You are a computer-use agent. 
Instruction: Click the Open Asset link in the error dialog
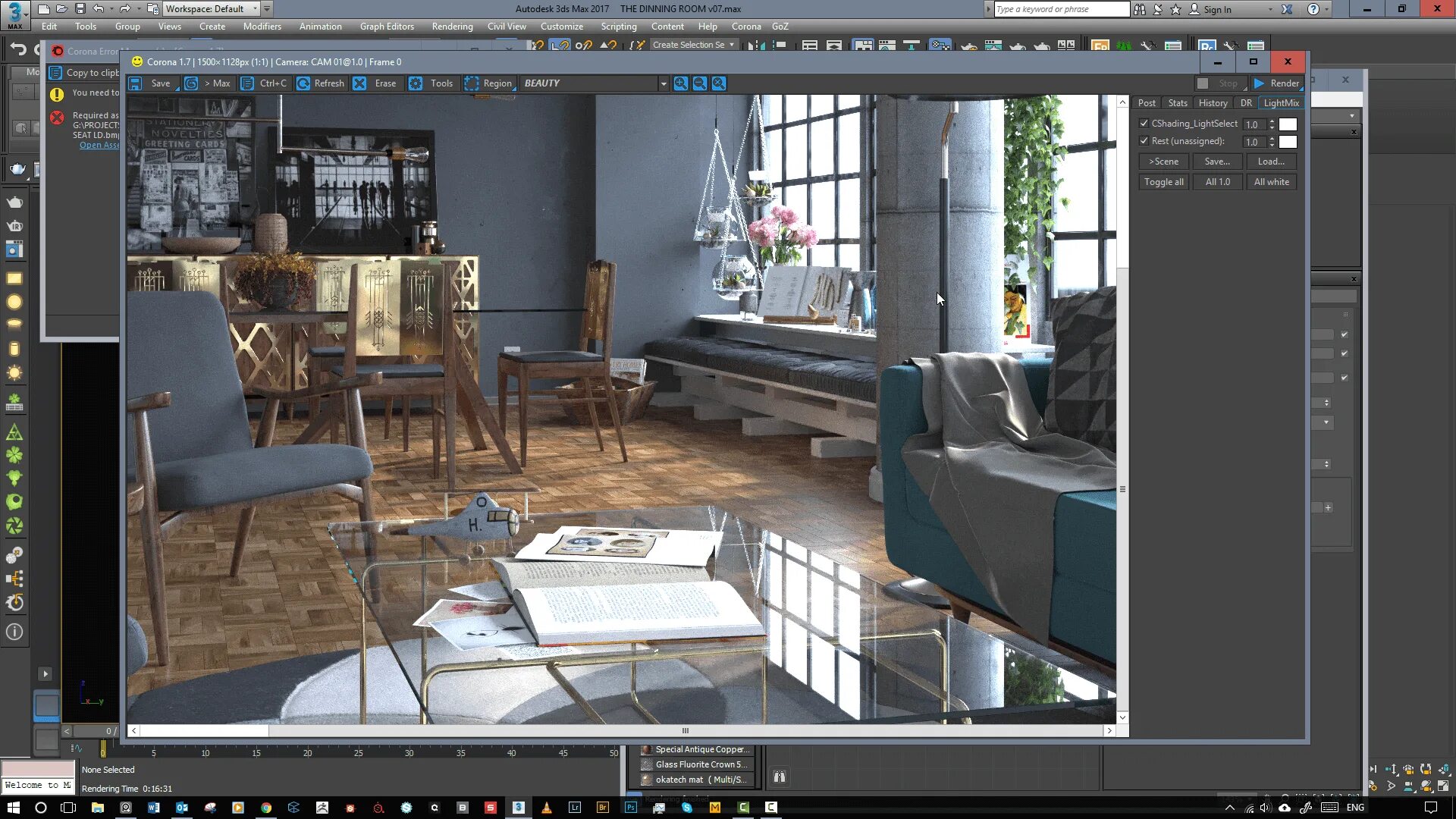99,145
